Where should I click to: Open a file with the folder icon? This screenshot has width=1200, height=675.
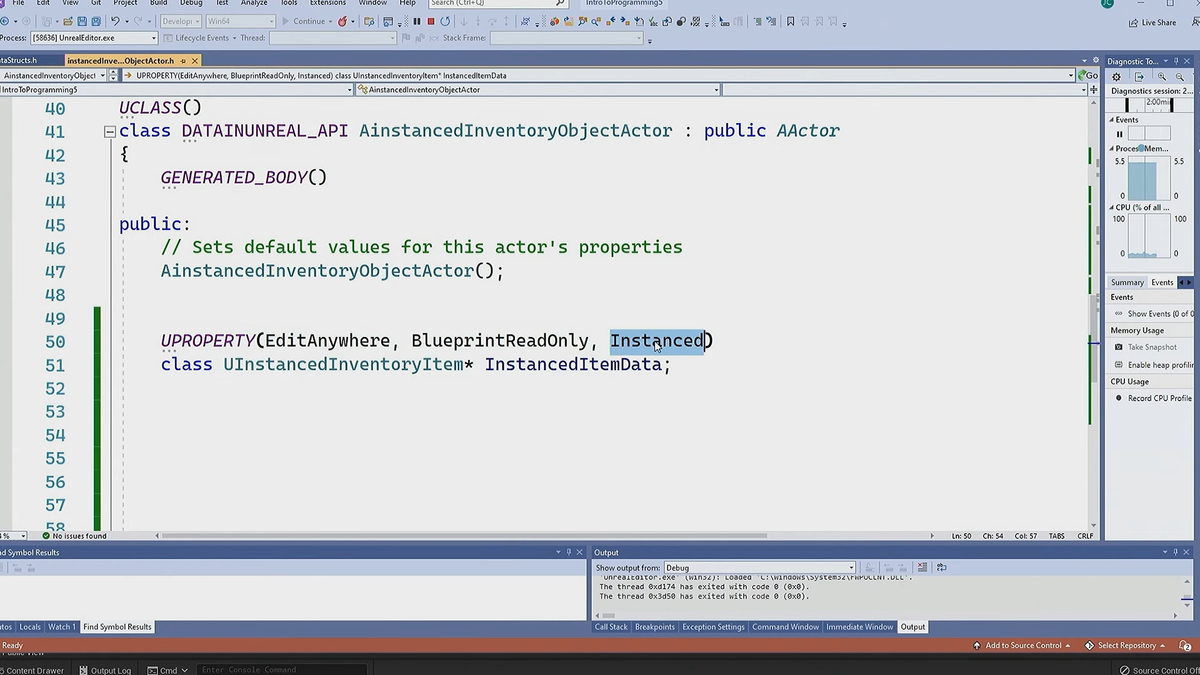point(67,21)
